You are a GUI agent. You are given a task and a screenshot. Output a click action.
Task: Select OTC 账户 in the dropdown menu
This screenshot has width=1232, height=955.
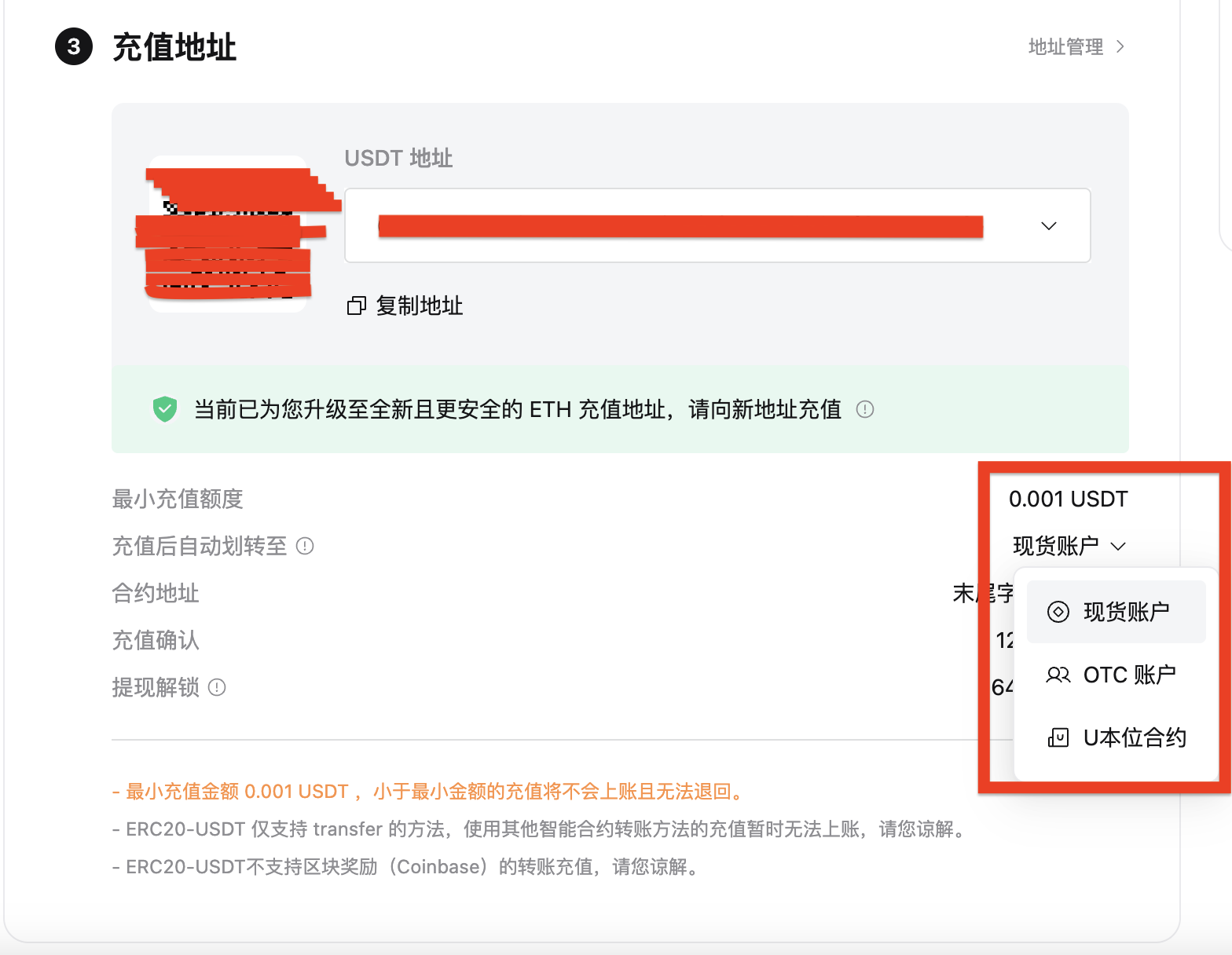click(x=1116, y=675)
